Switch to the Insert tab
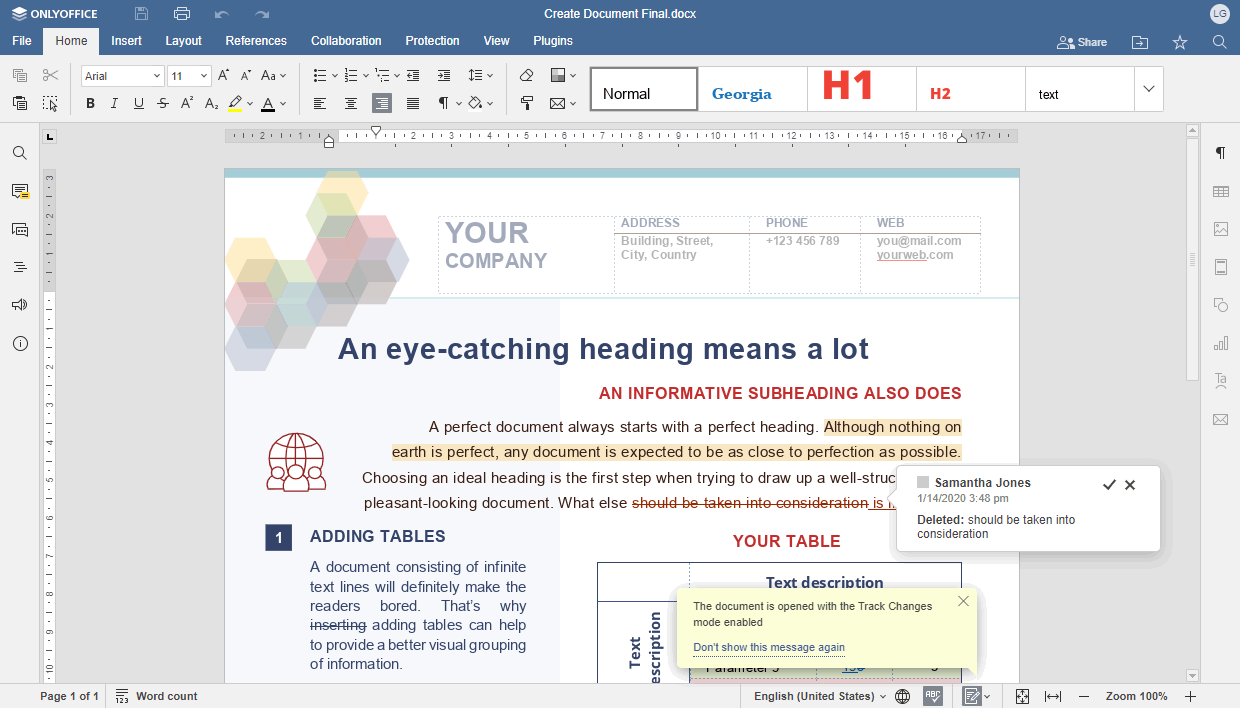 126,41
